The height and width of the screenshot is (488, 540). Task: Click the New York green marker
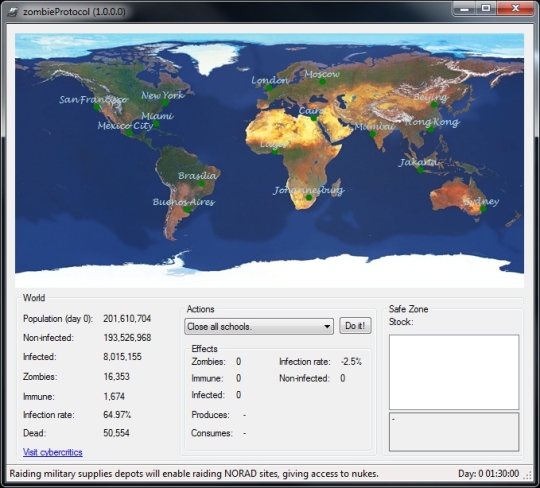(165, 103)
